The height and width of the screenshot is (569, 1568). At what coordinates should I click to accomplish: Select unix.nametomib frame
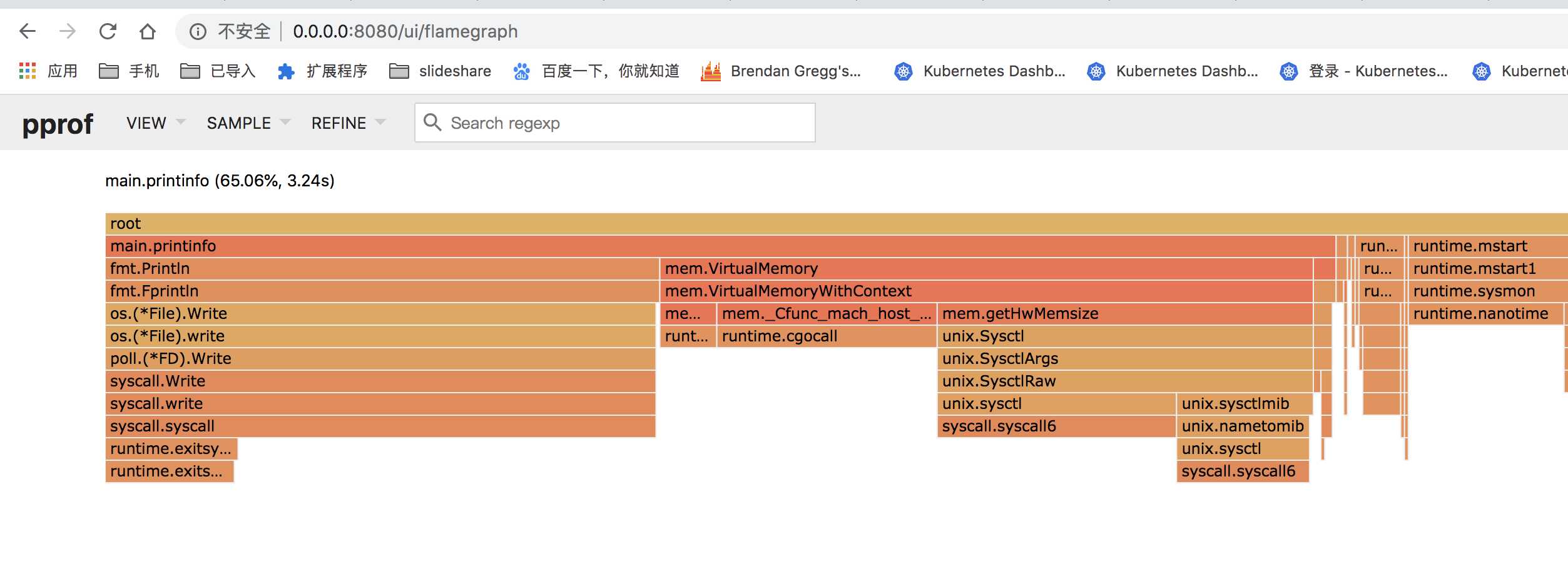coord(1243,426)
